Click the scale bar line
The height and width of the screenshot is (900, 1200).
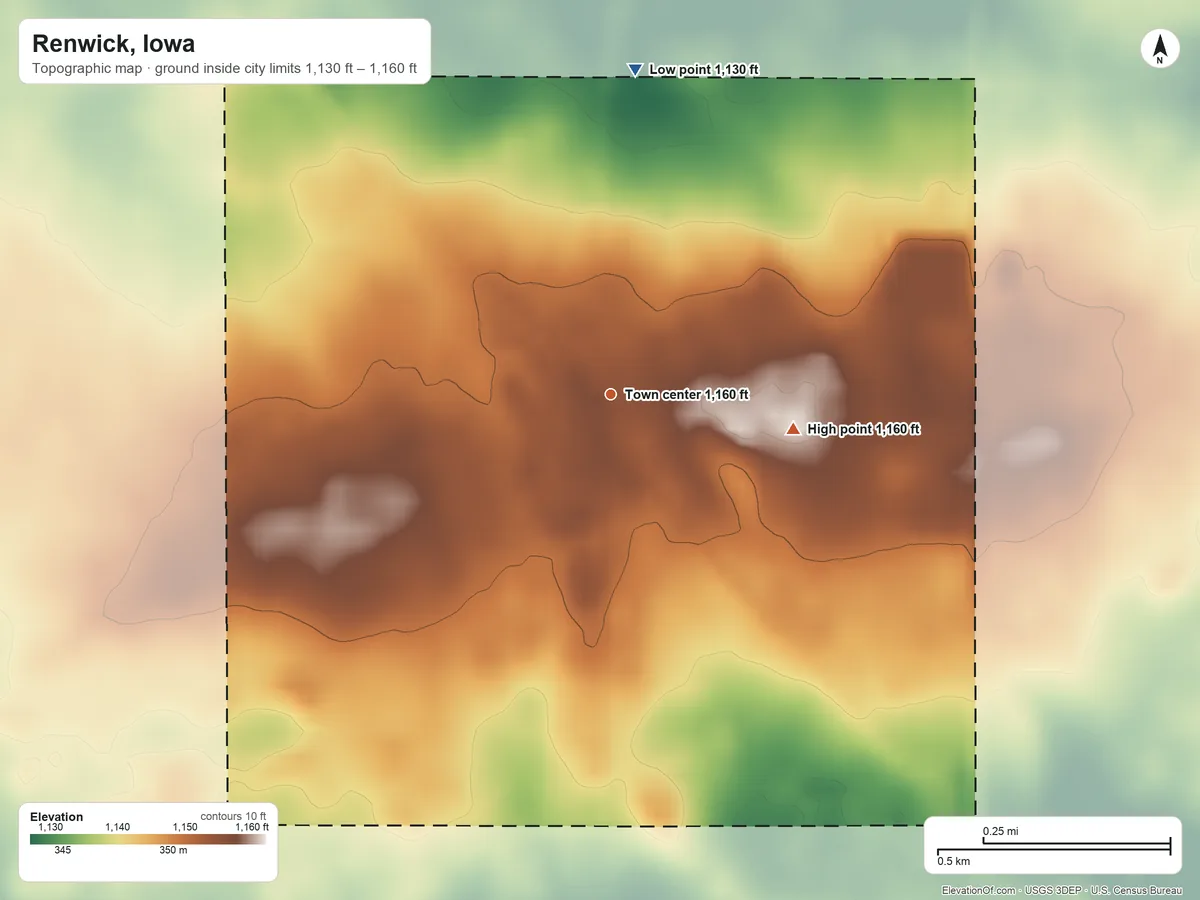tap(1053, 848)
